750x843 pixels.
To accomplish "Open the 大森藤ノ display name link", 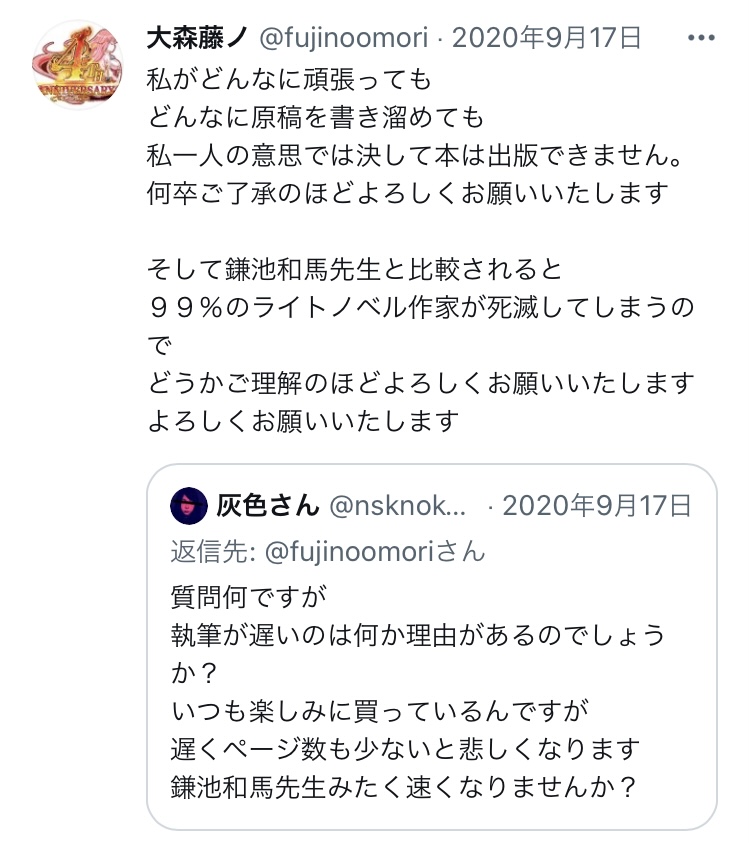I will (x=196, y=39).
